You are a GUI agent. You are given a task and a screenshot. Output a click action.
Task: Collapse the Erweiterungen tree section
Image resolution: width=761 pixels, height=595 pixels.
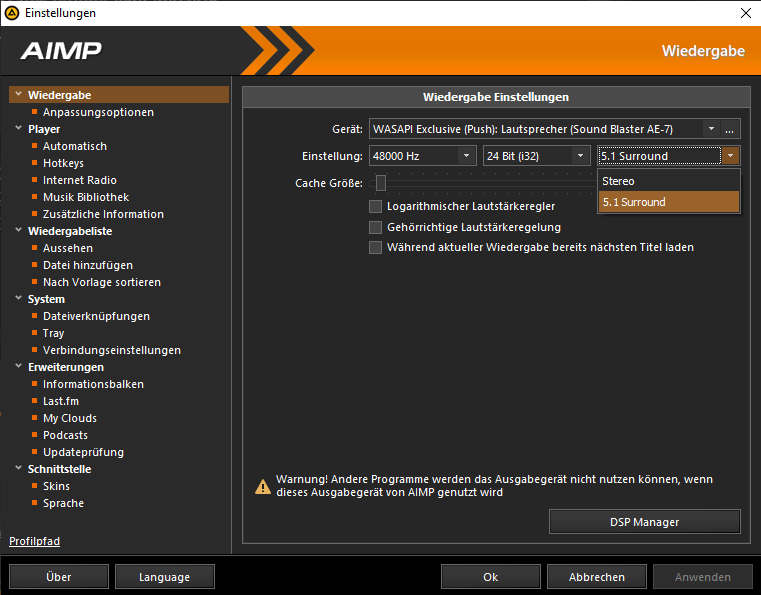(x=18, y=366)
